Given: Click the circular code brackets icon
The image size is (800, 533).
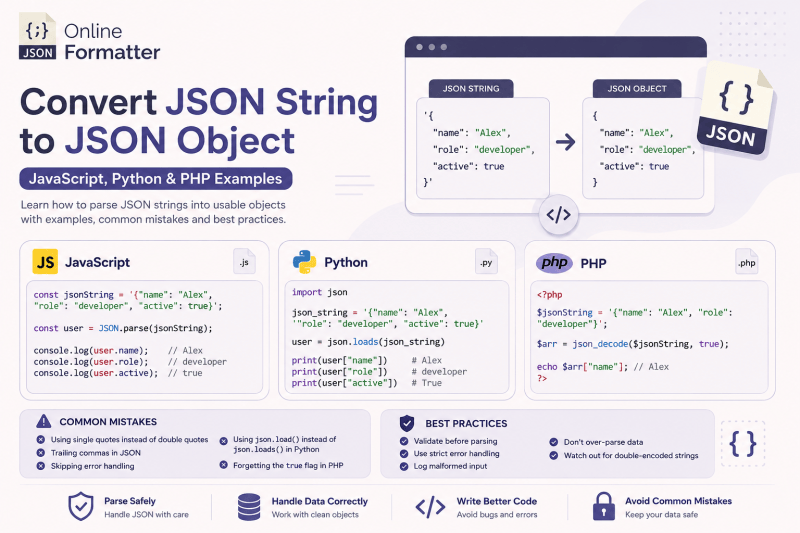Looking at the screenshot, I should click(x=559, y=215).
